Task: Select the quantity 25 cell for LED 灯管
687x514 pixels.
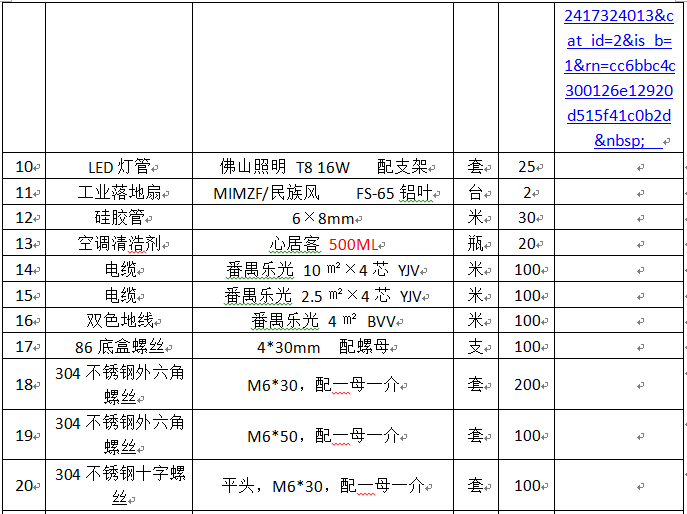Action: [x=526, y=167]
